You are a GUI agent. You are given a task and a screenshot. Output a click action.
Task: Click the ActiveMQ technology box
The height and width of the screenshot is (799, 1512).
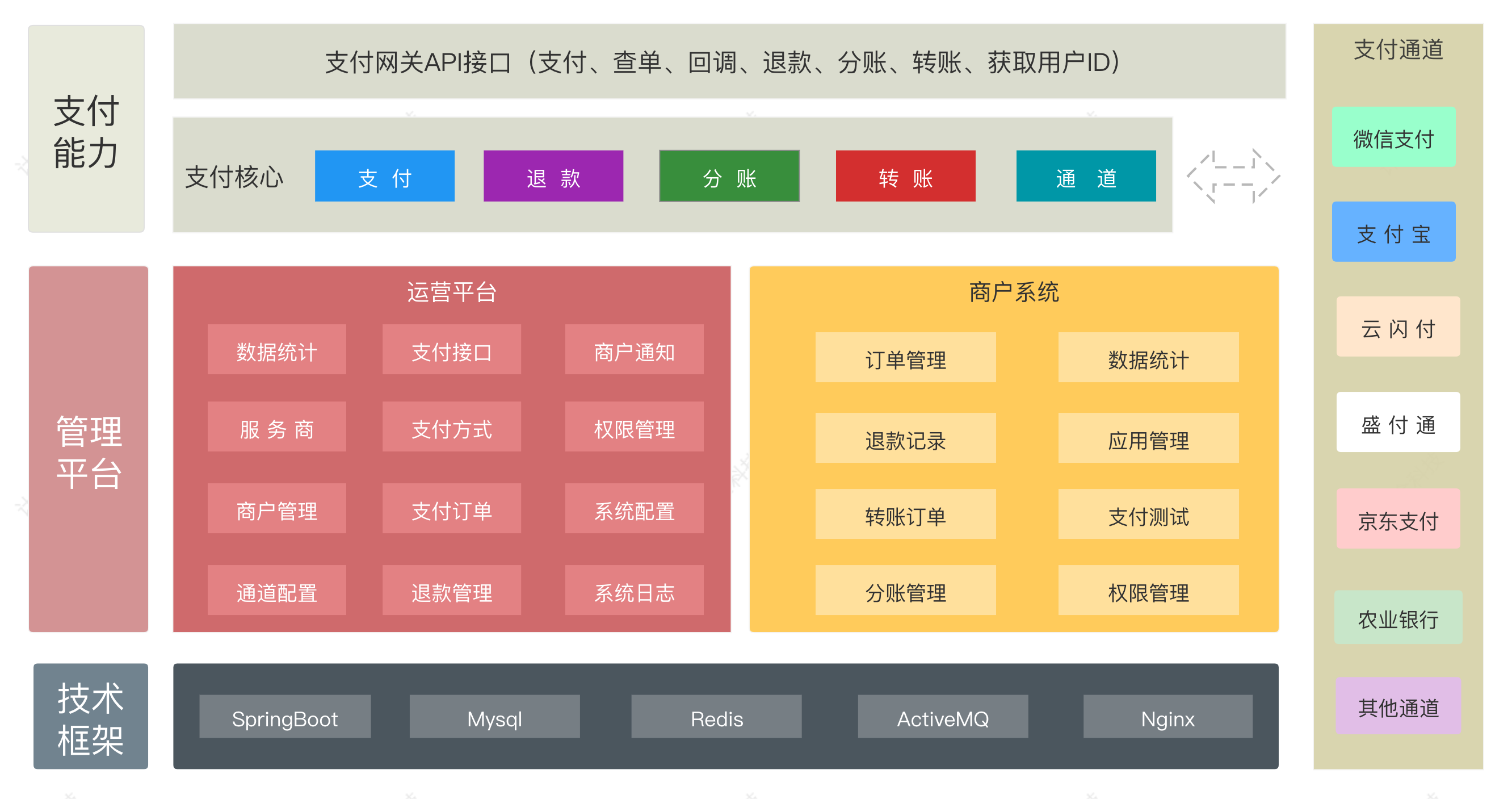click(x=943, y=717)
